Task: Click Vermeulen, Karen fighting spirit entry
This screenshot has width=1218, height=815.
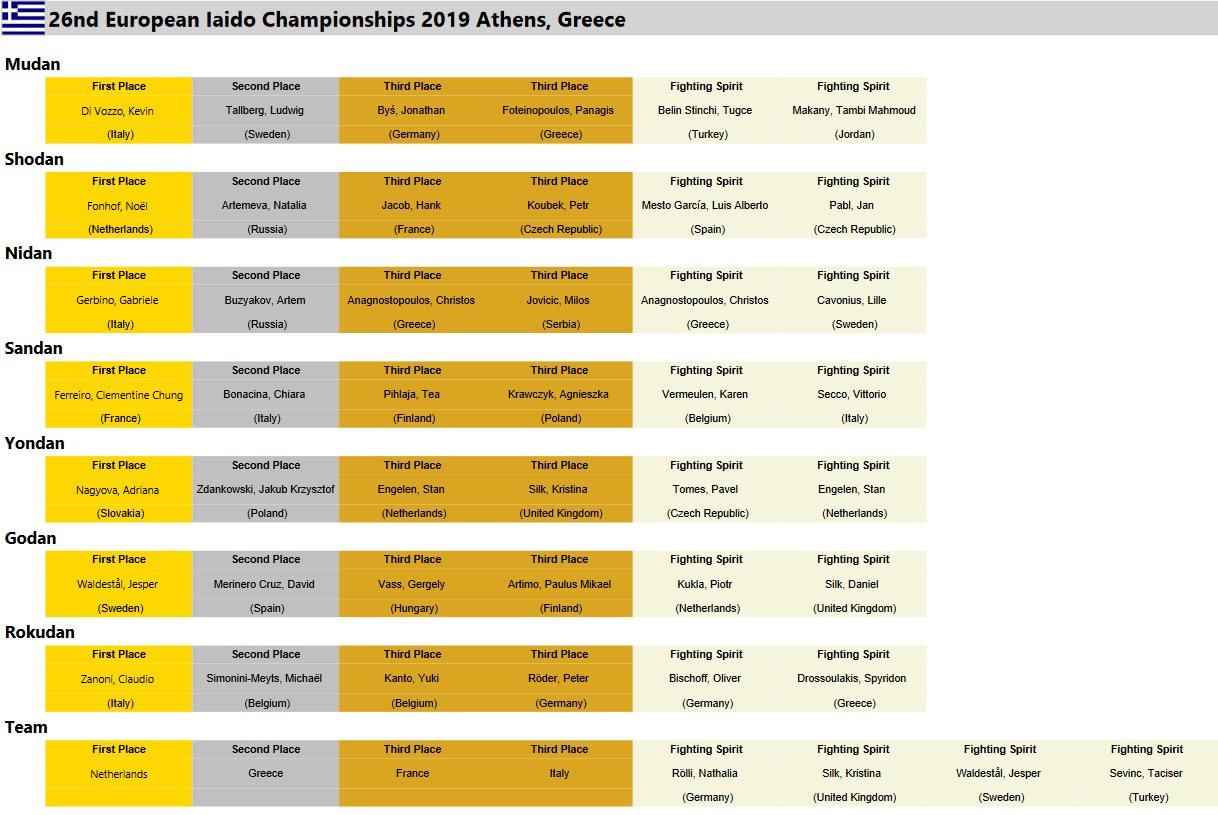Action: click(706, 395)
